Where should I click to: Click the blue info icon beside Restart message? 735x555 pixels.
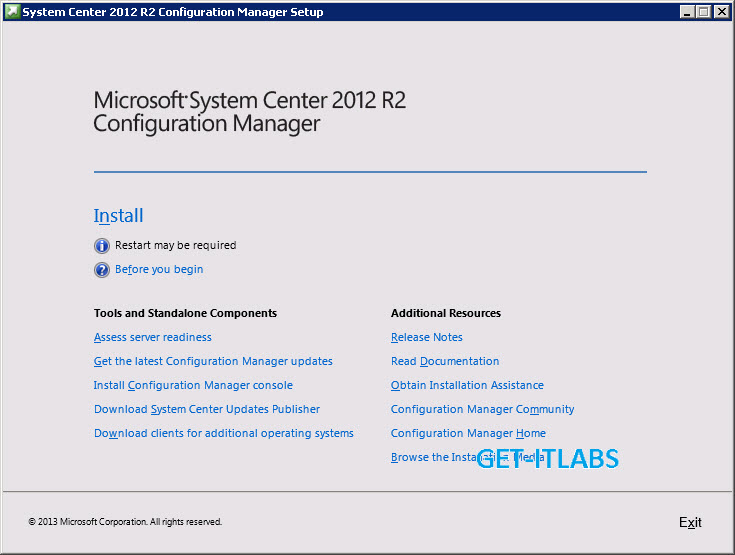[x=102, y=246]
